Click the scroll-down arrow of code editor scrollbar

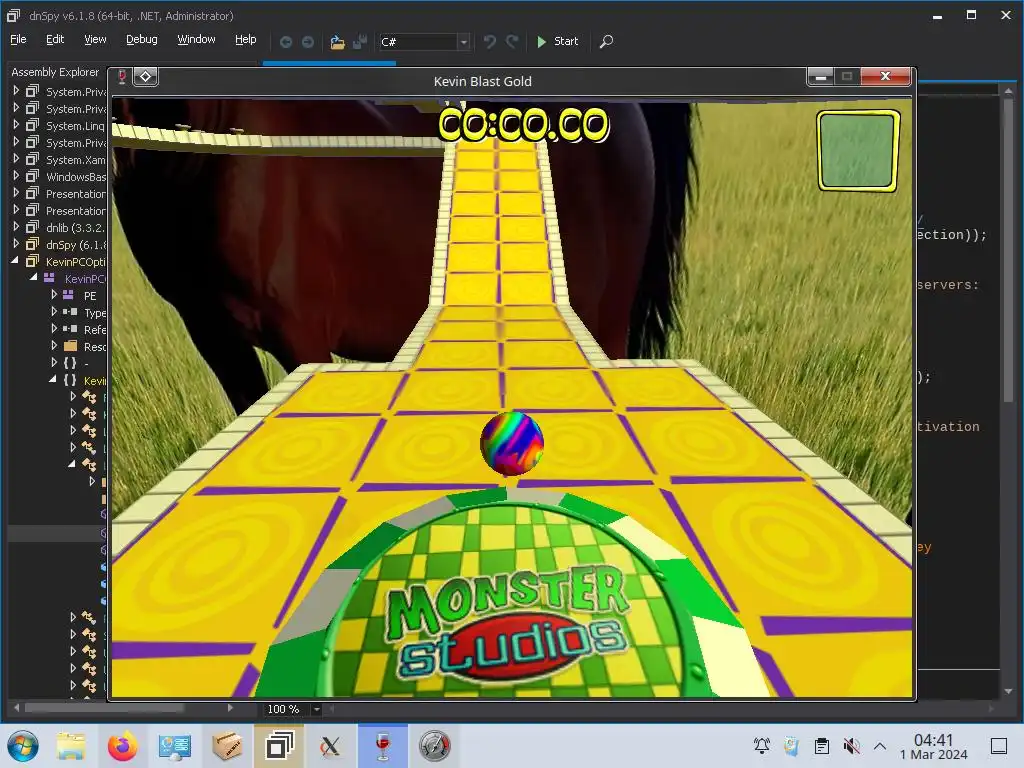[x=1008, y=691]
